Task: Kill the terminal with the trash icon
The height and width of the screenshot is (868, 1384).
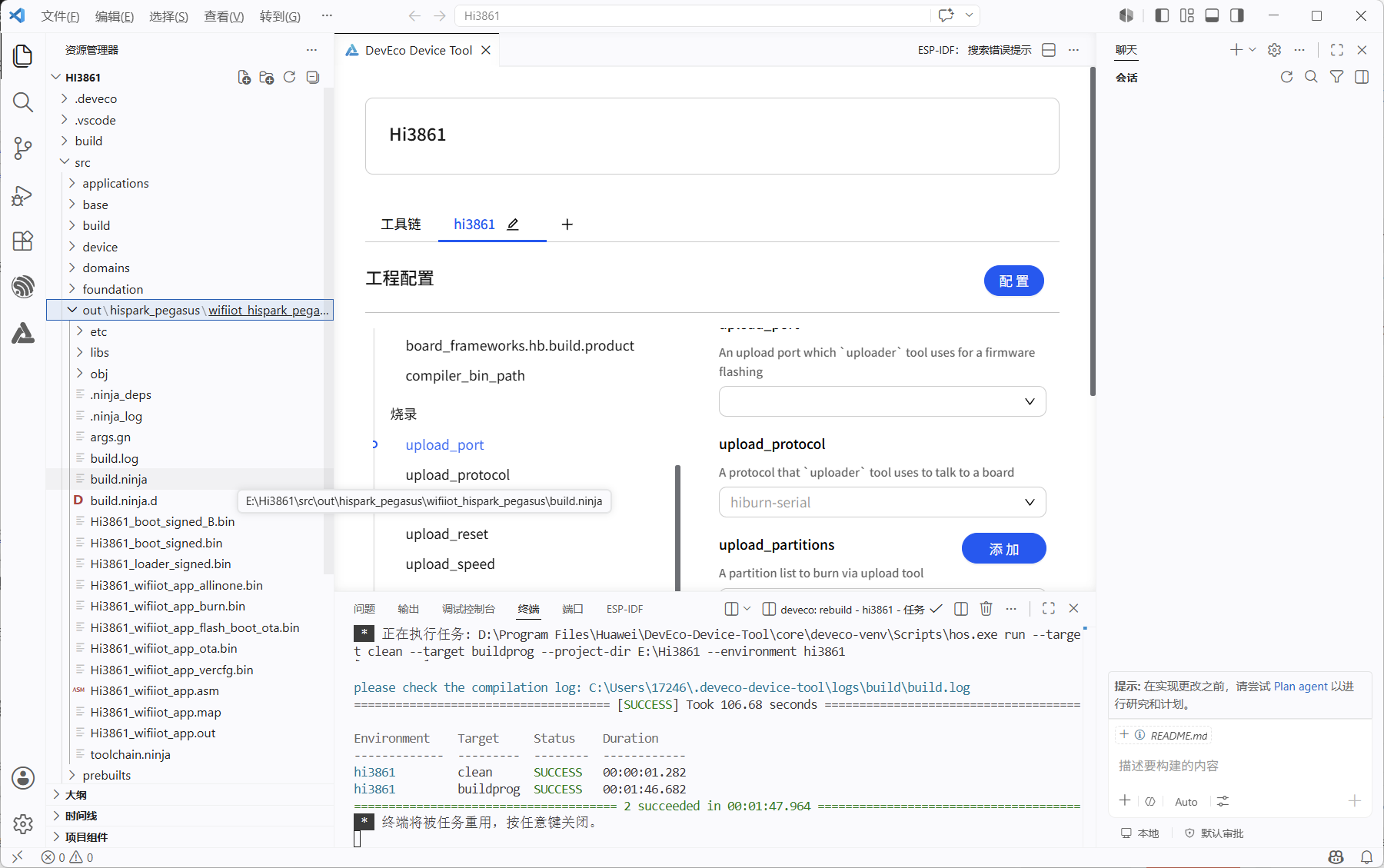Action: pyautogui.click(x=986, y=609)
